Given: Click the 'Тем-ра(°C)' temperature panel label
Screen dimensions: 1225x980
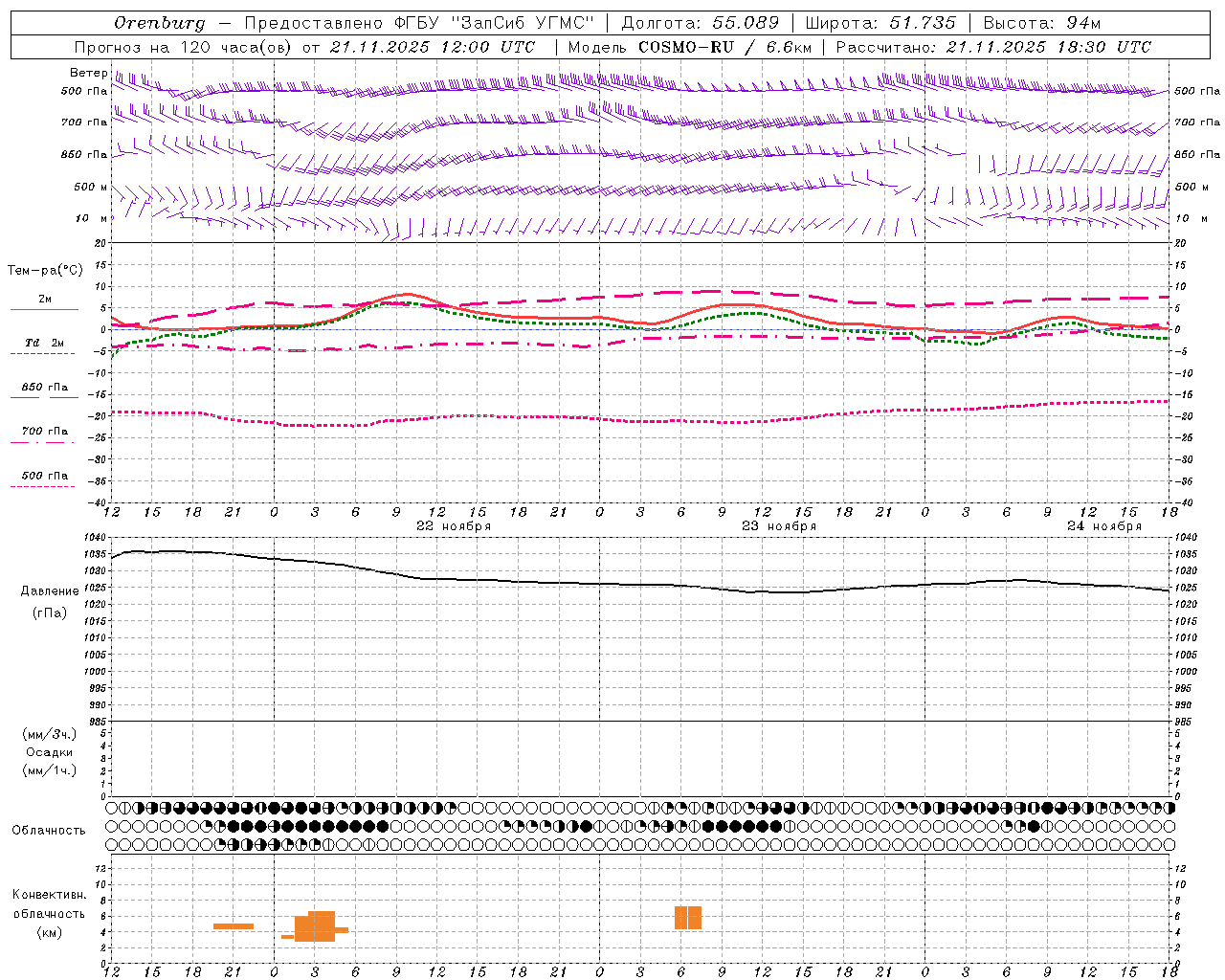Looking at the screenshot, I should pos(45,271).
